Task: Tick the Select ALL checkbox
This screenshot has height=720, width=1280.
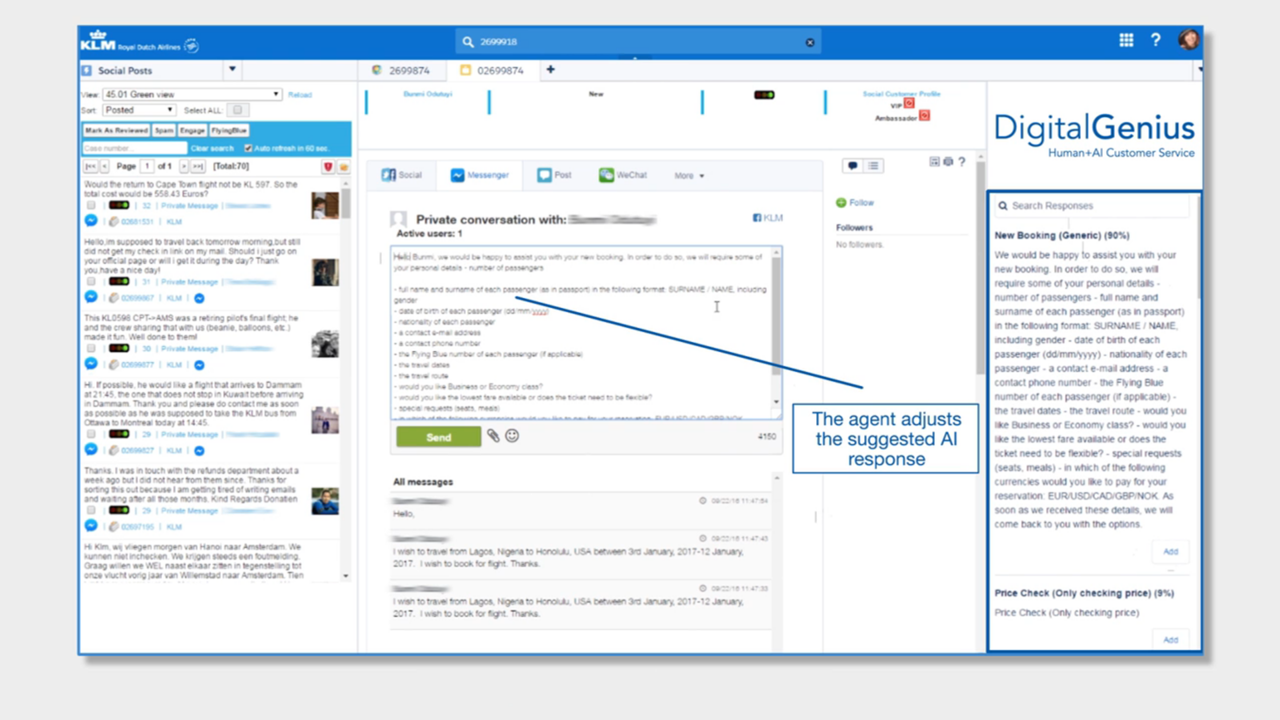Action: coord(237,110)
